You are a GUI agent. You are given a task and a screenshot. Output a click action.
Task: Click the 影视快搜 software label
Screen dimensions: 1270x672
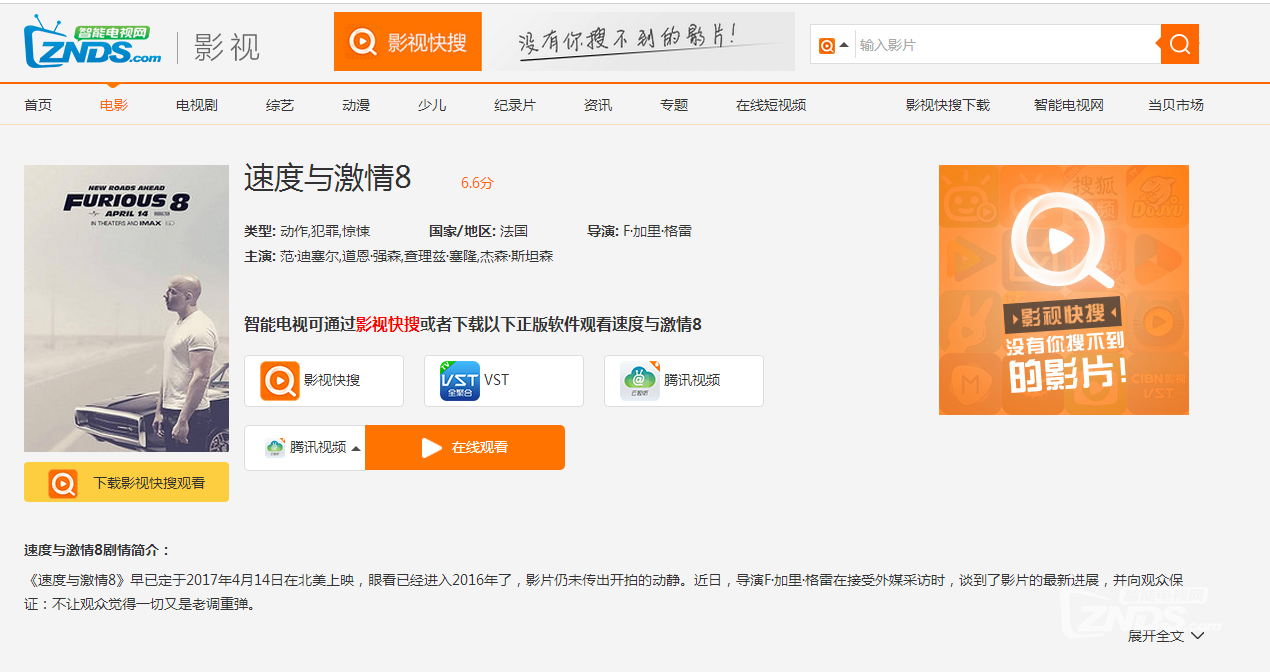(x=332, y=380)
